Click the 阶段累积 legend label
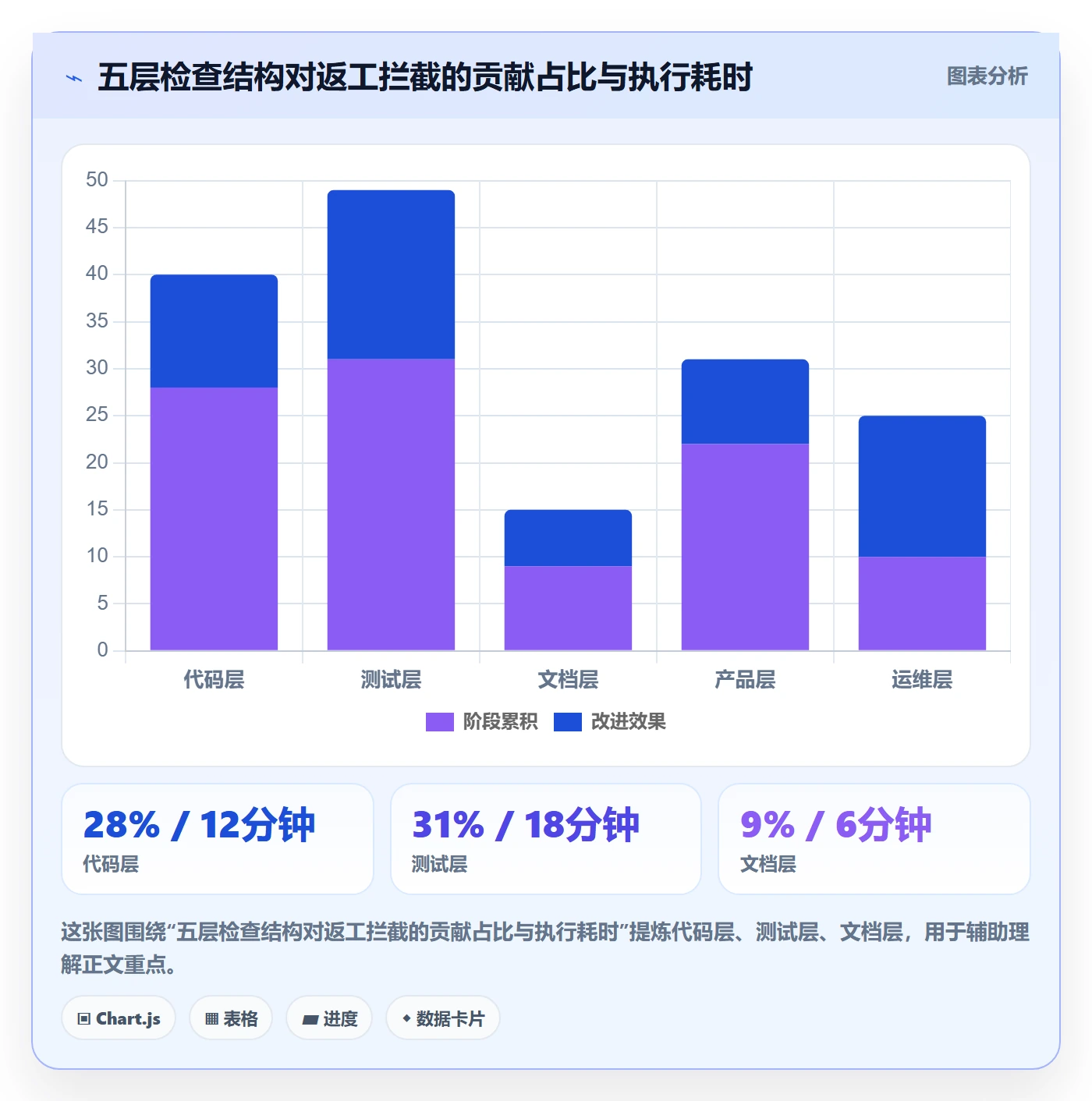Image resolution: width=1092 pixels, height=1101 pixels. (500, 722)
